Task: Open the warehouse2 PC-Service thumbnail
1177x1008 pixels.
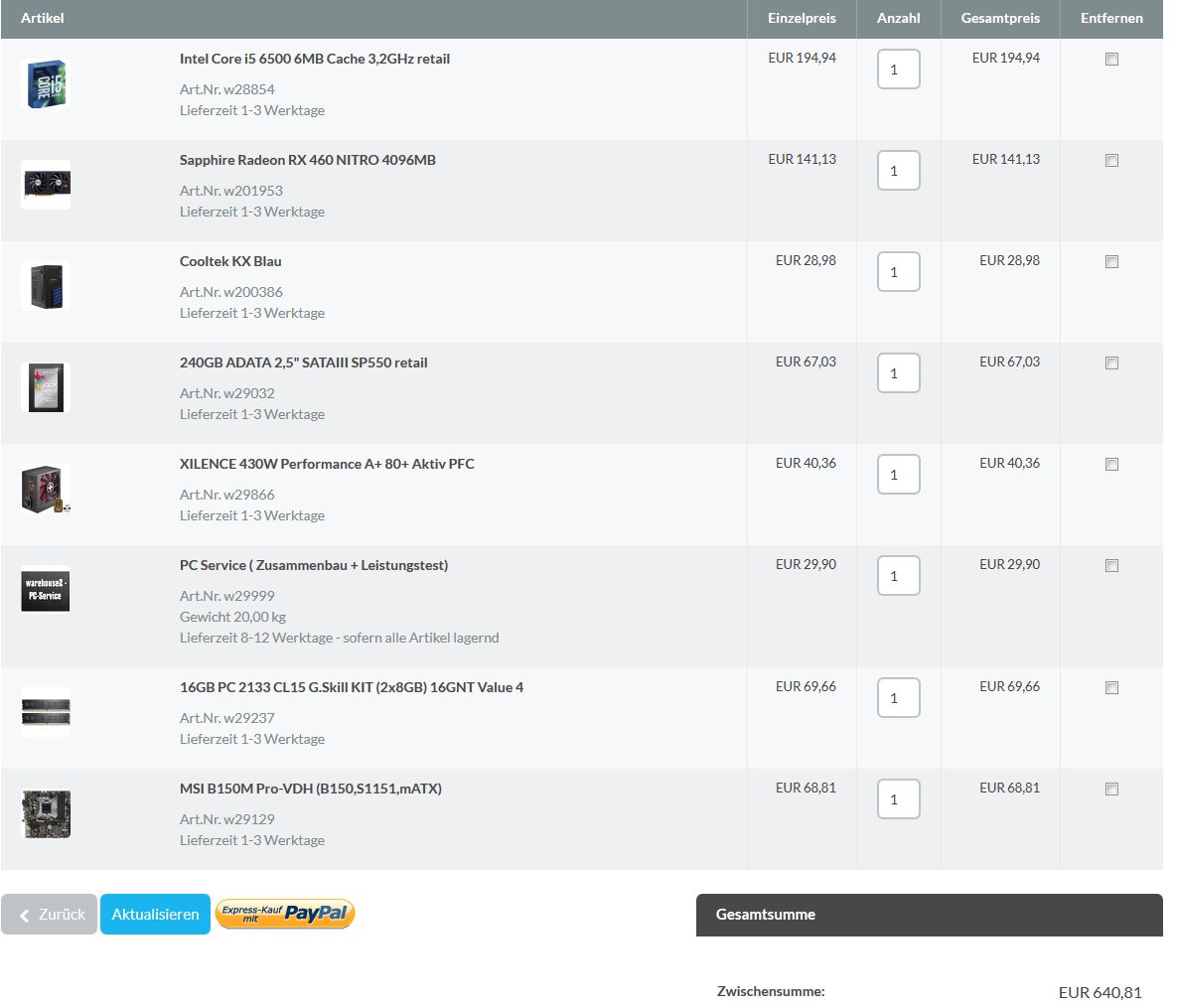Action: click(46, 589)
